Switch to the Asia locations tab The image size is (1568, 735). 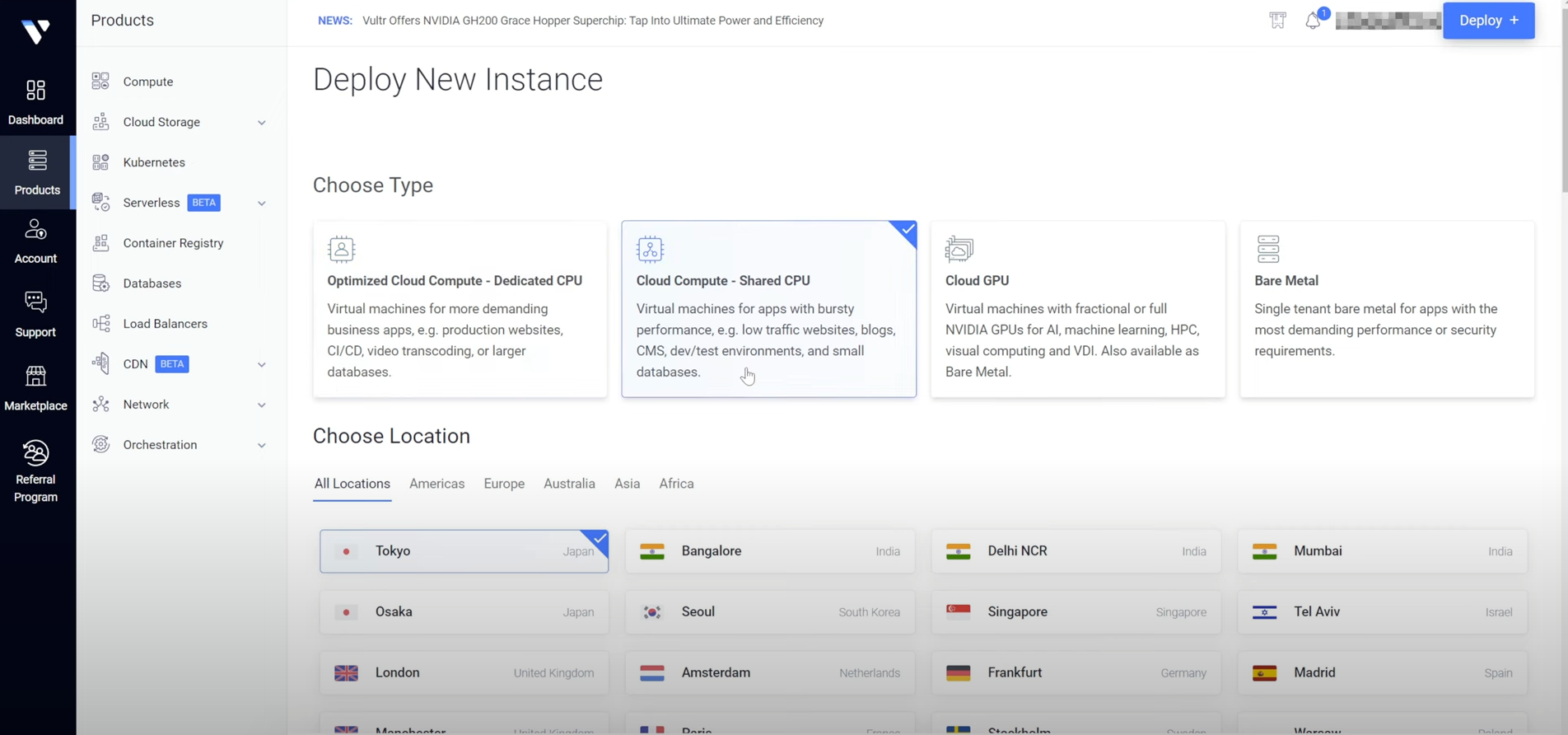click(626, 484)
